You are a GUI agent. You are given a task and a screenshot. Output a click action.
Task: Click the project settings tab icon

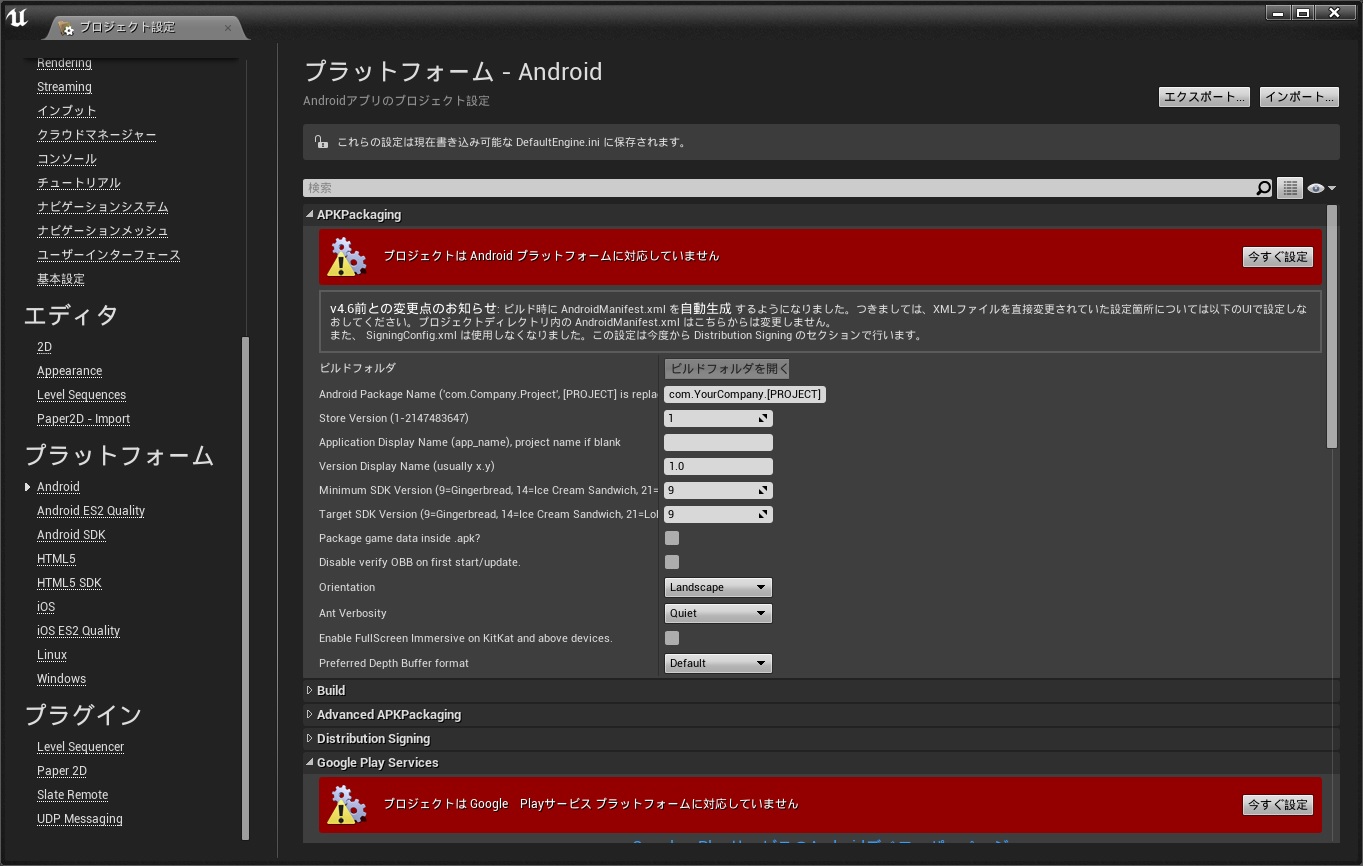[x=66, y=28]
